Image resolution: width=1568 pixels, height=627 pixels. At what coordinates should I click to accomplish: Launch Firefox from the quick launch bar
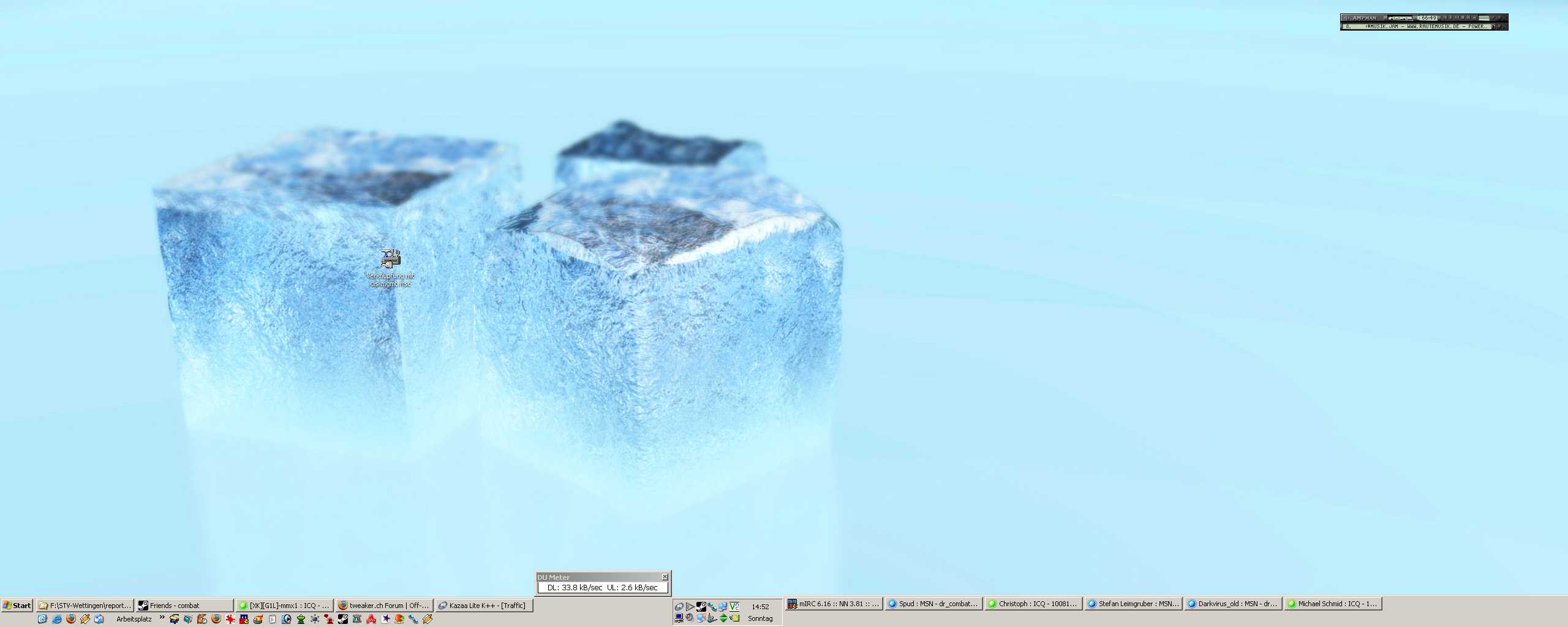tap(71, 619)
